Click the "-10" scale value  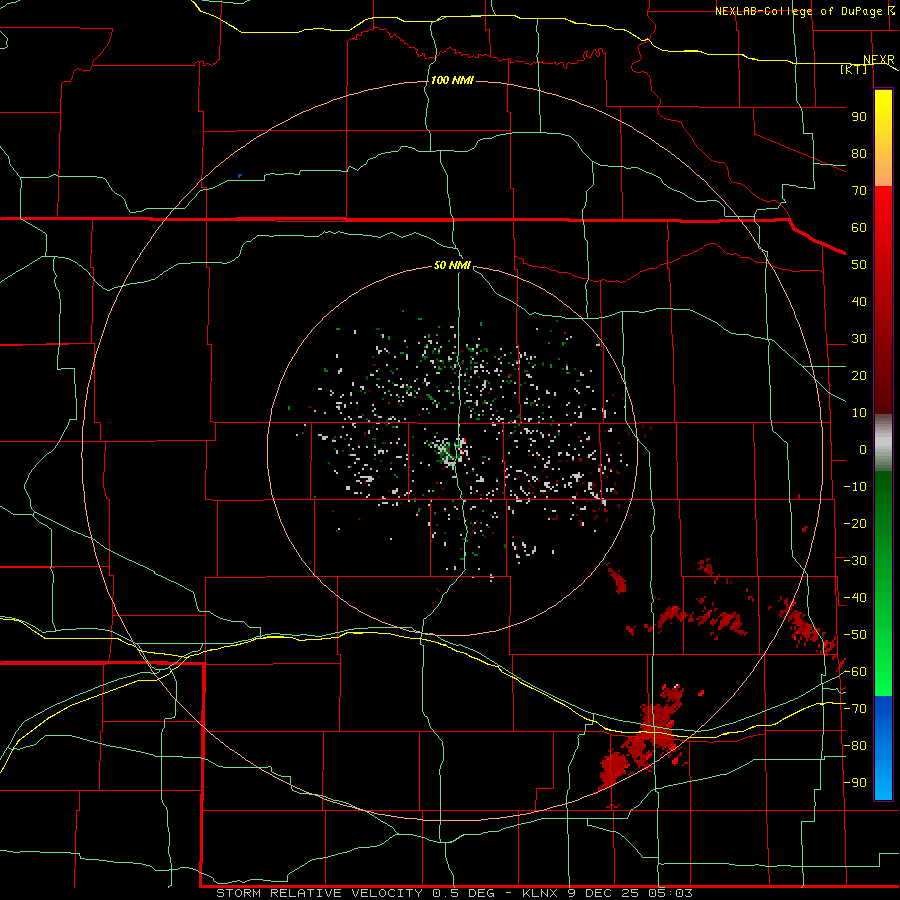(x=855, y=487)
